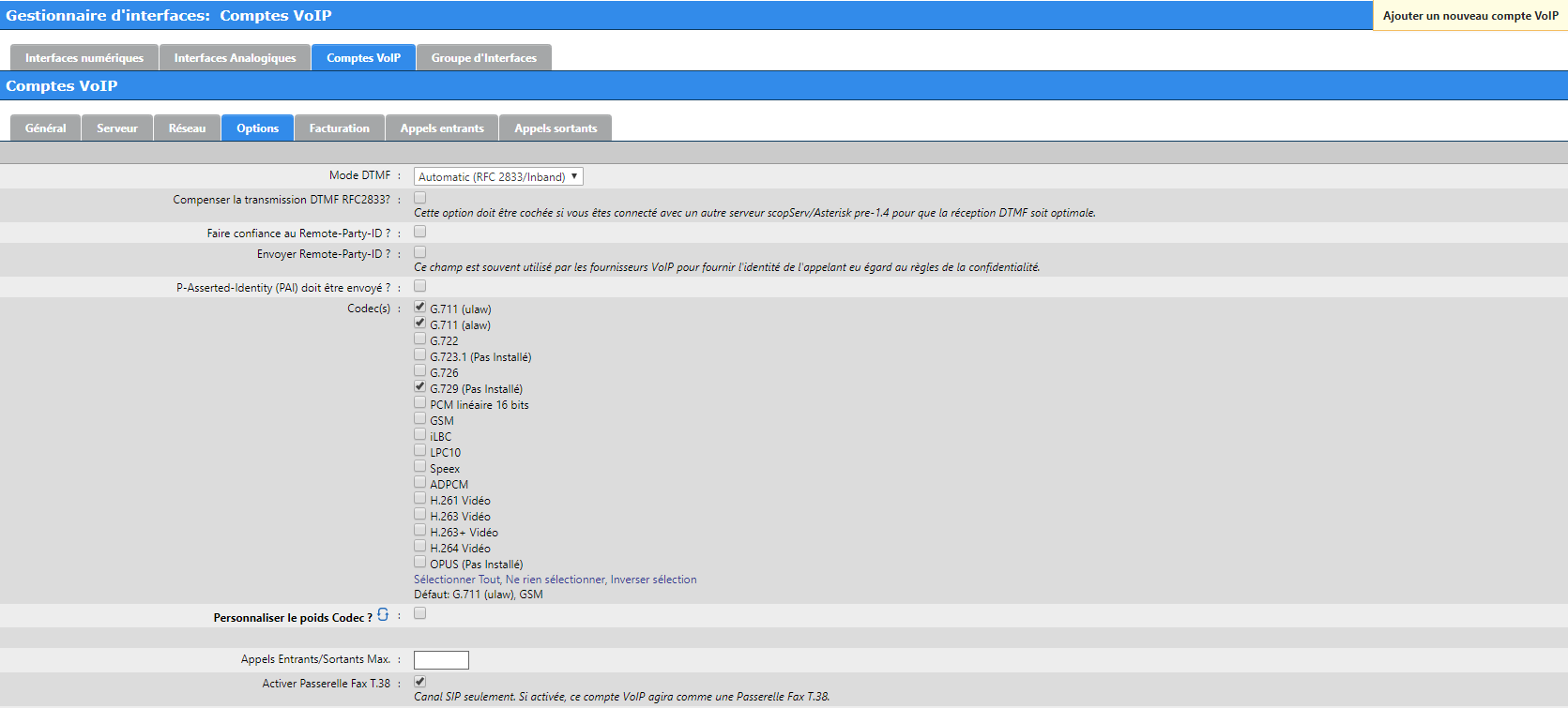
Task: Check OPUS (Pas Installé) codec
Action: coord(420,563)
